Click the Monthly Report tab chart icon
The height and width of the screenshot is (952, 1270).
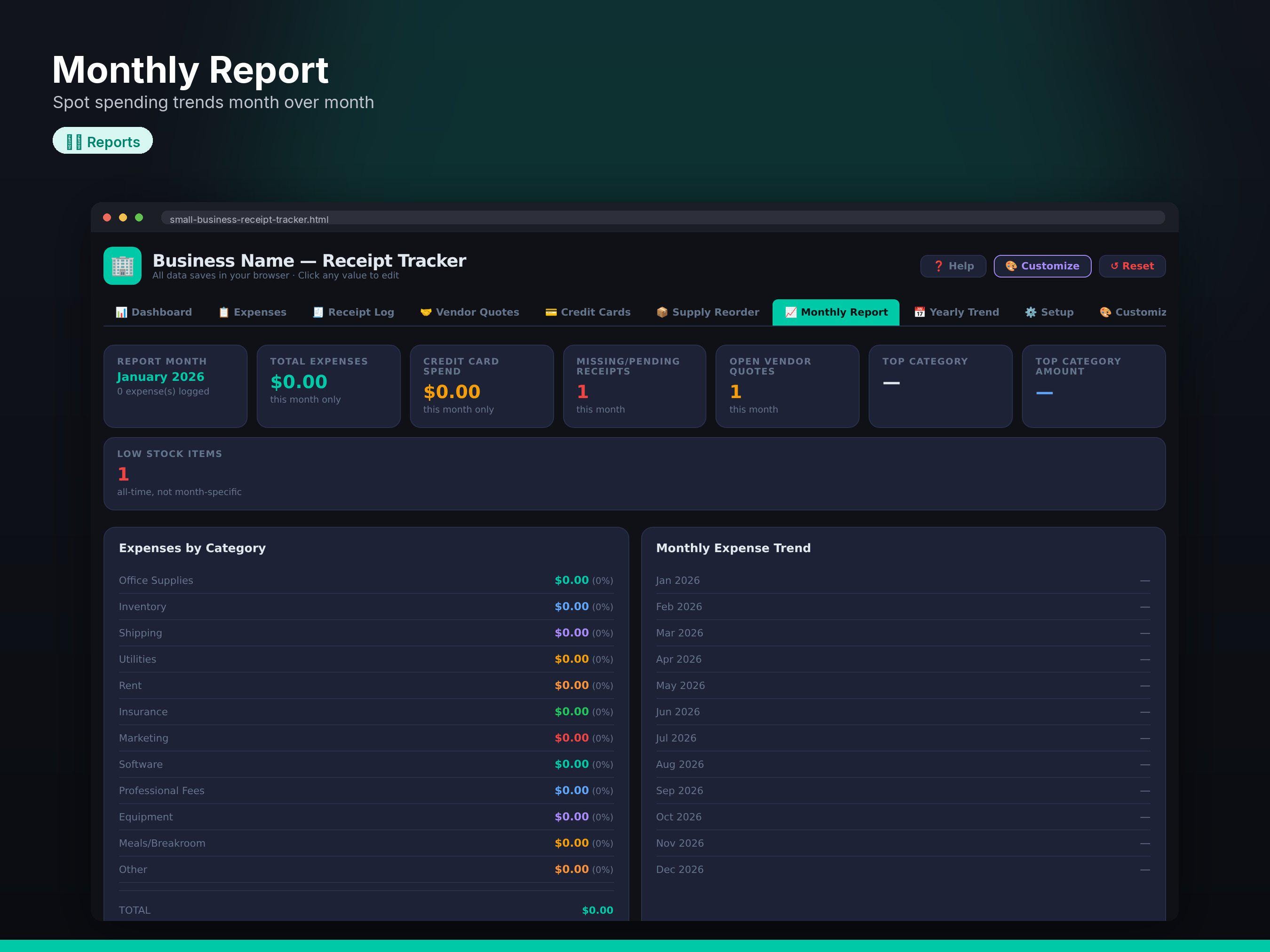click(x=791, y=312)
